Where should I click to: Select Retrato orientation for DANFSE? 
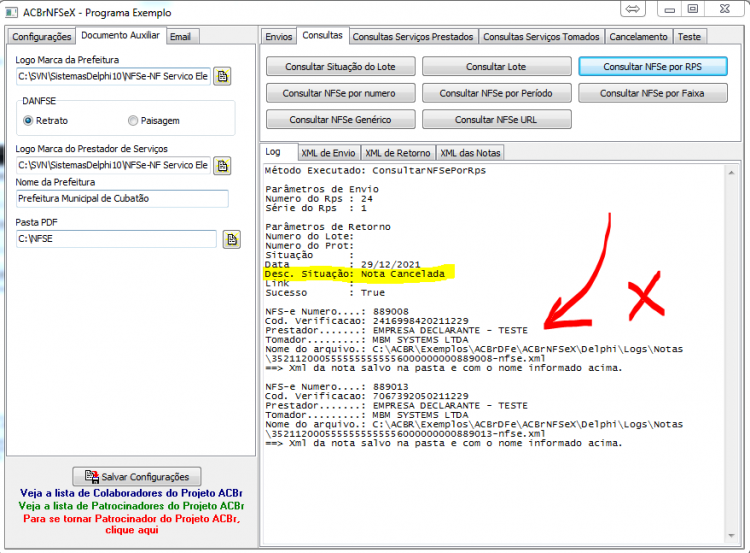click(28, 121)
